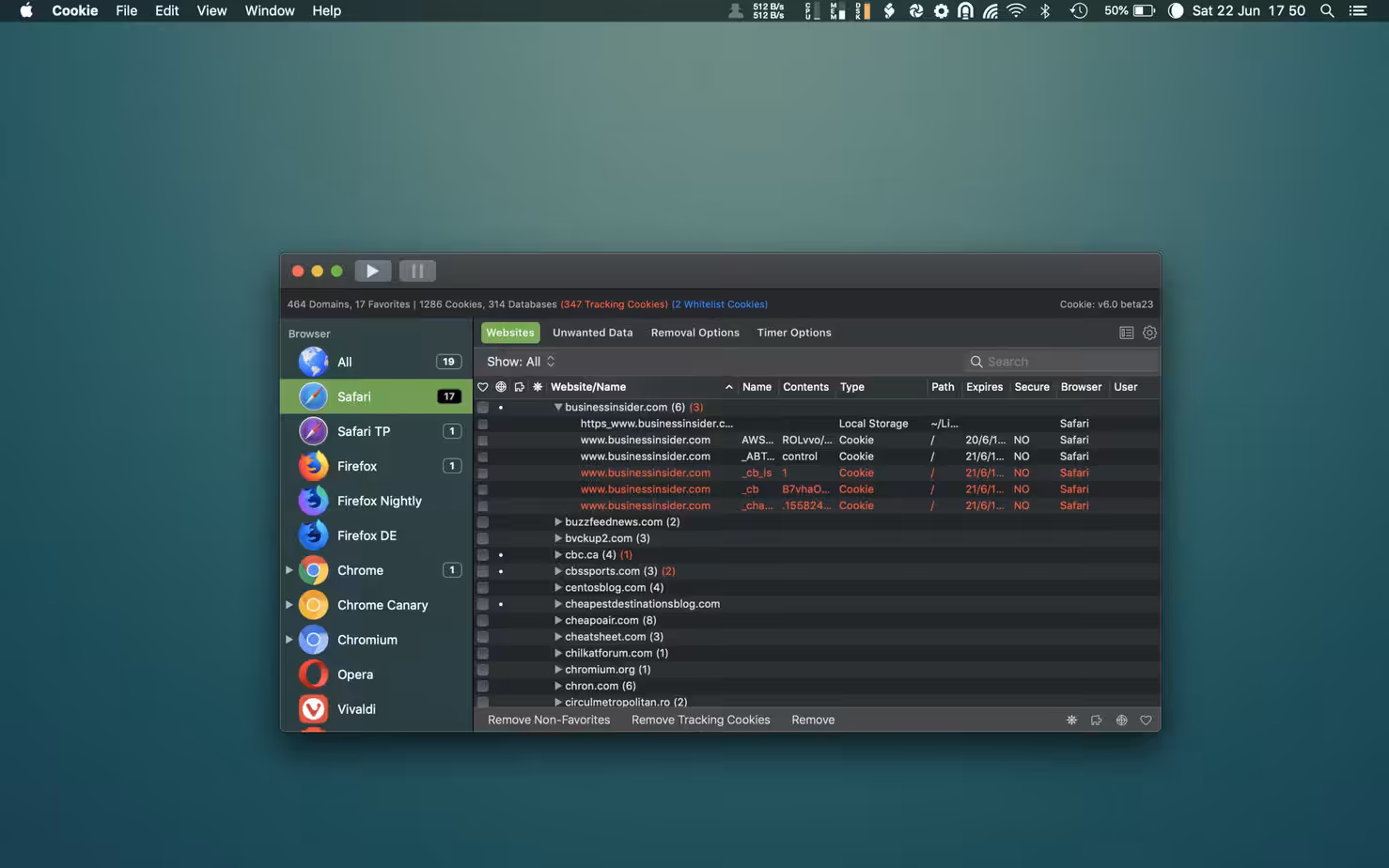Switch to the Unwanted Data tab
The height and width of the screenshot is (868, 1389).
pyautogui.click(x=593, y=333)
